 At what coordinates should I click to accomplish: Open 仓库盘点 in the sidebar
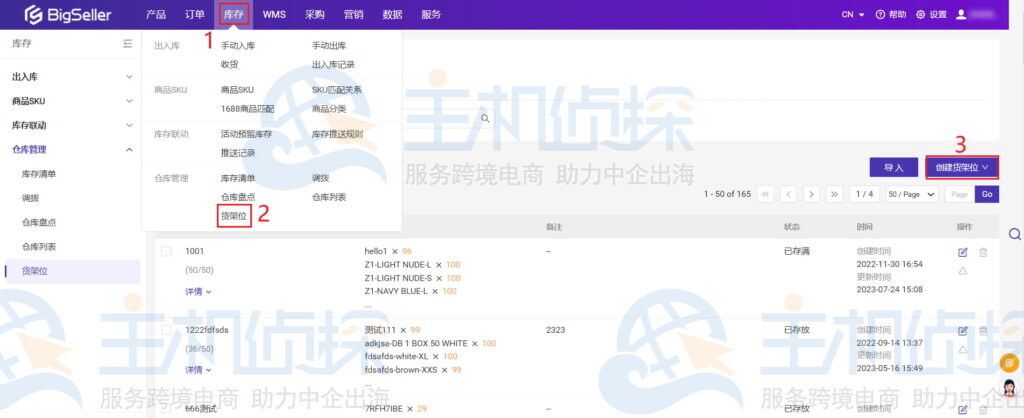pyautogui.click(x=39, y=222)
